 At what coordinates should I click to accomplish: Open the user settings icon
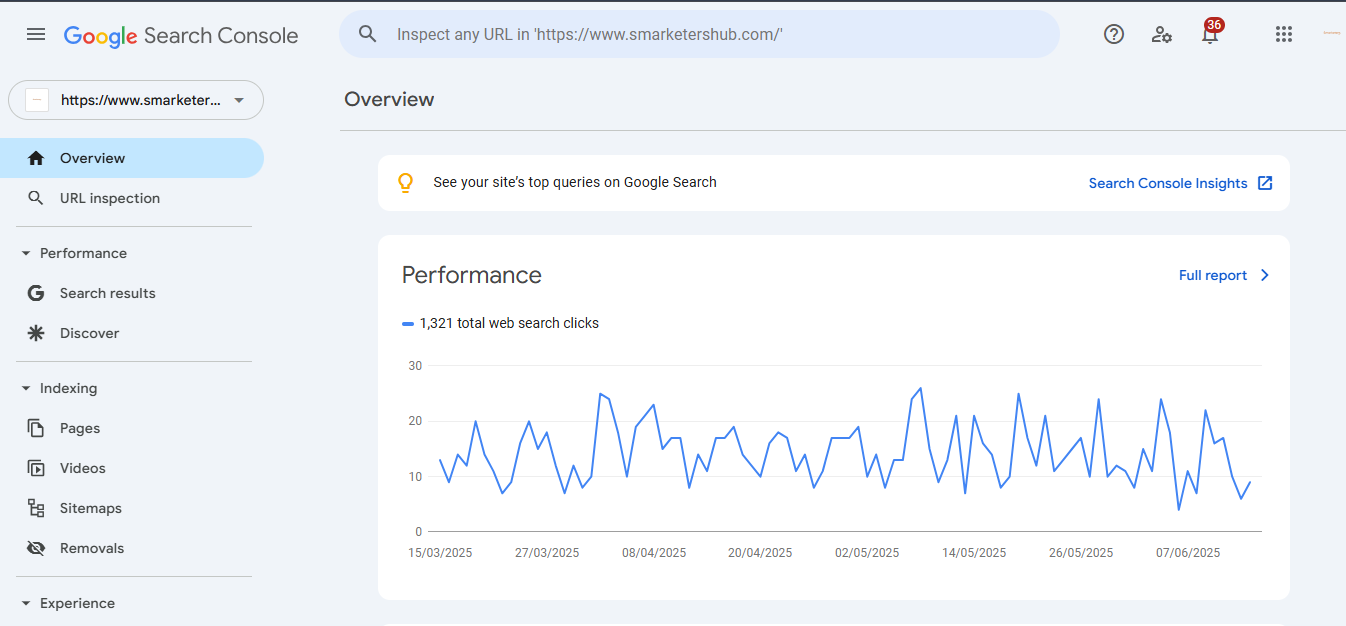point(1161,34)
